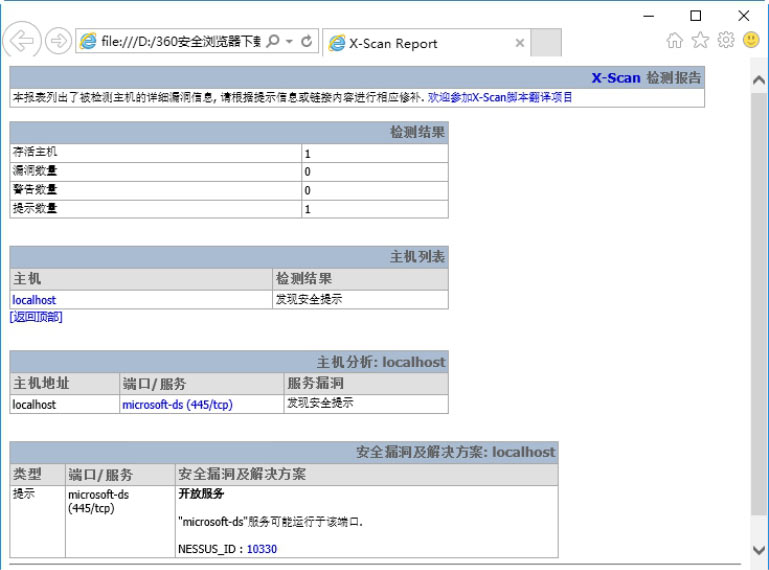The height and width of the screenshot is (570, 769).
Task: Click the scrollbar up arrow
Action: pos(759,78)
